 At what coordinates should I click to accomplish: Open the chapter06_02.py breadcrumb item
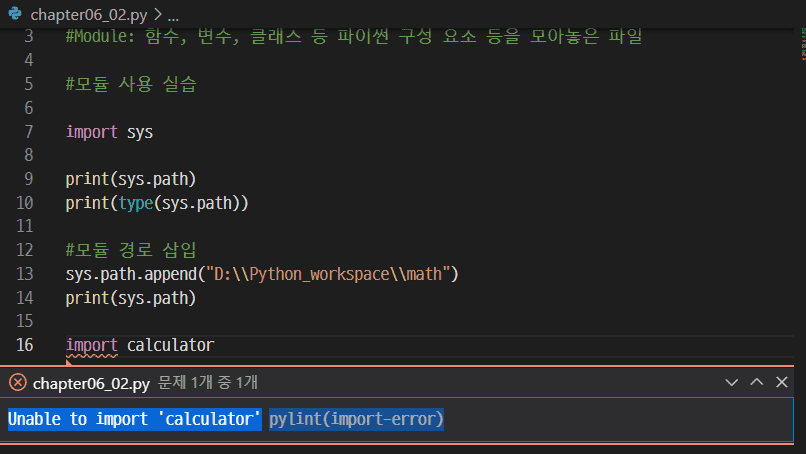(92, 15)
